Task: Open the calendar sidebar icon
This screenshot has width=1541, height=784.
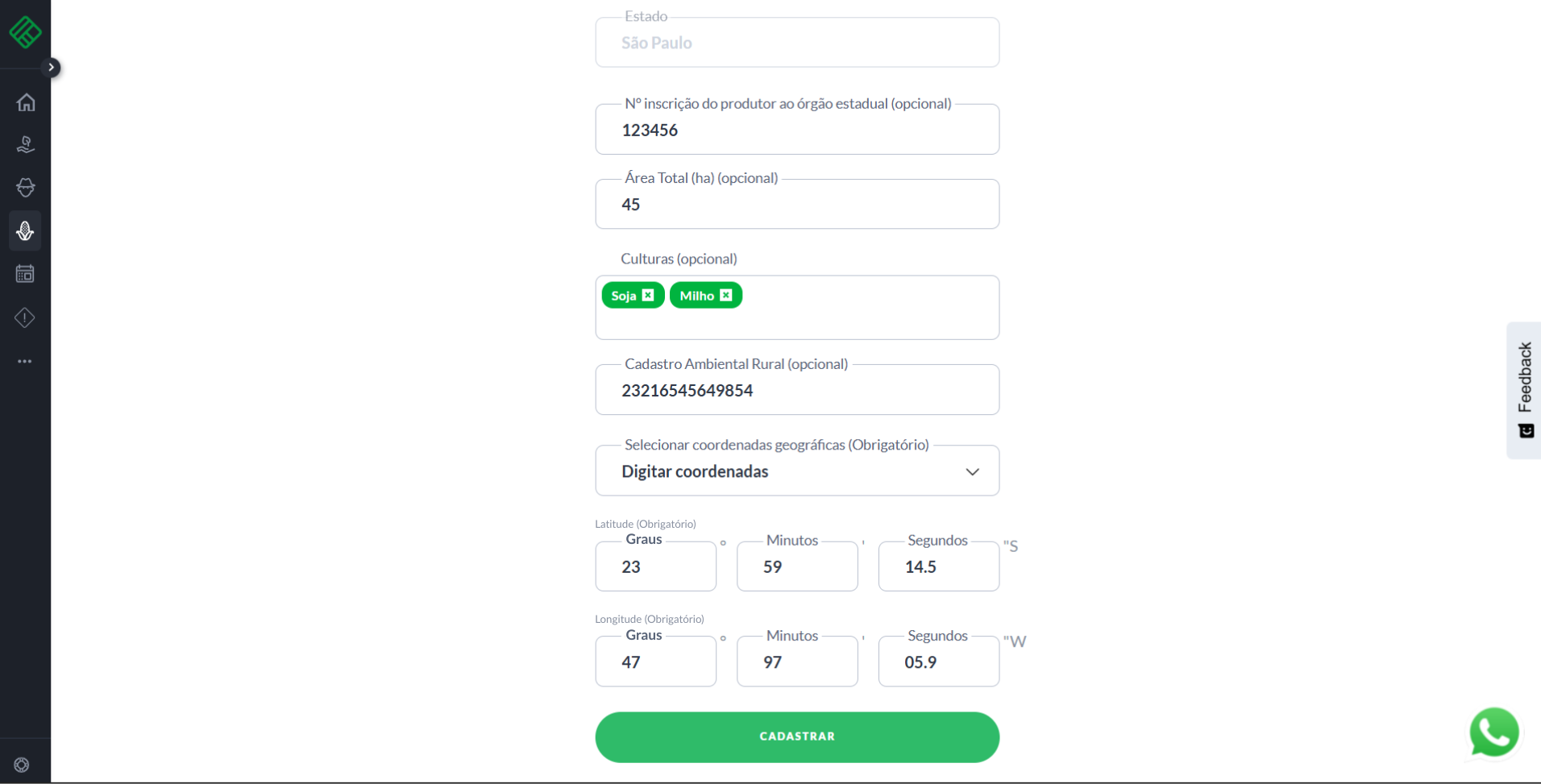Action: [26, 274]
